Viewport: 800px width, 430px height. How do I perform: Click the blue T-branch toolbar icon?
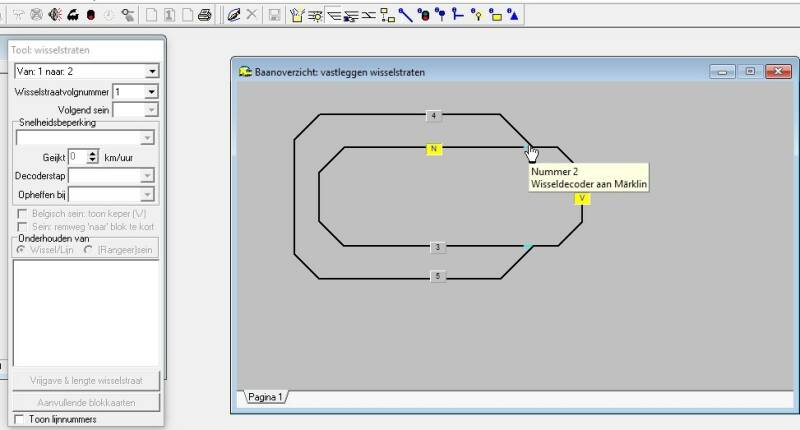pos(458,15)
